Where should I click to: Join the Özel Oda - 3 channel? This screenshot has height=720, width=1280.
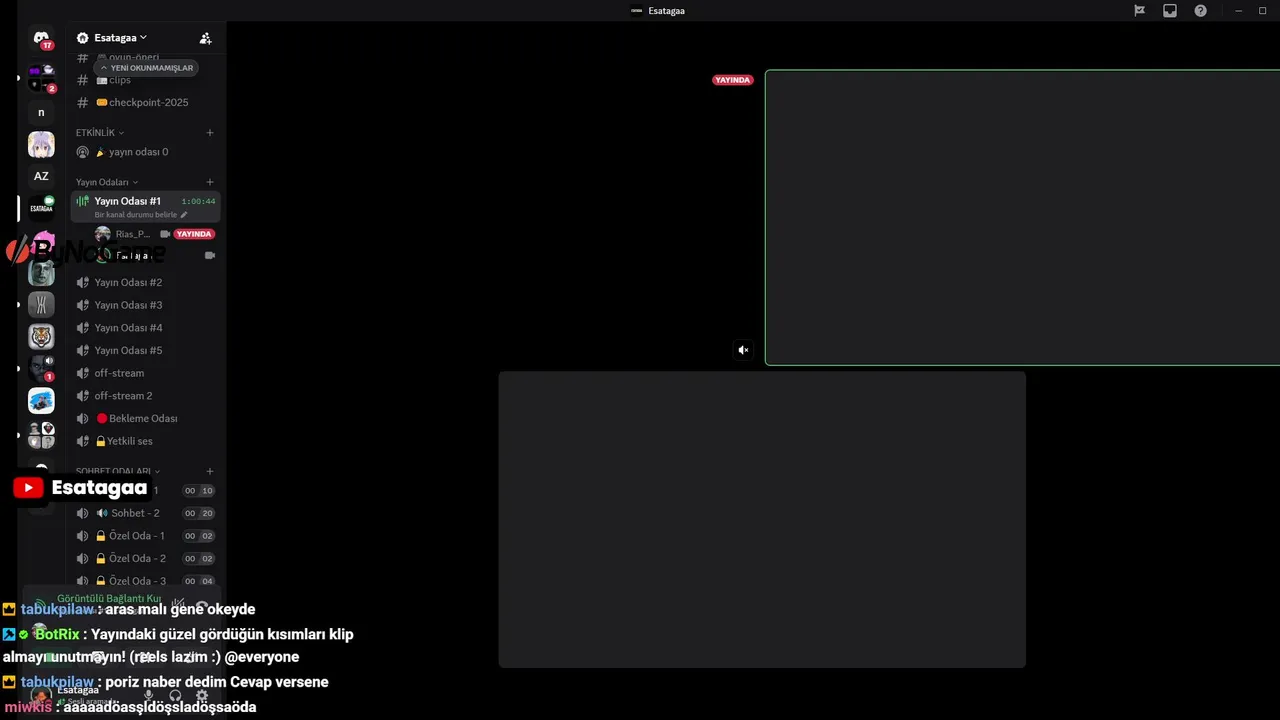(x=146, y=581)
